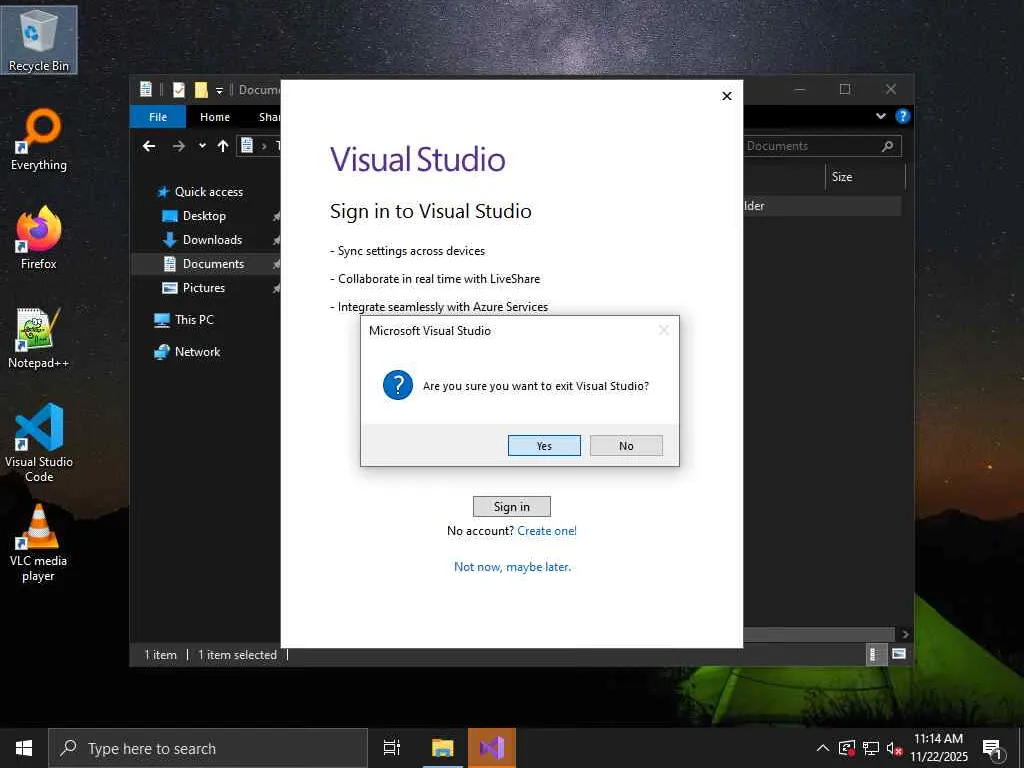Open the clock showing 11:14 AM
This screenshot has height=768, width=1024.
point(938,748)
